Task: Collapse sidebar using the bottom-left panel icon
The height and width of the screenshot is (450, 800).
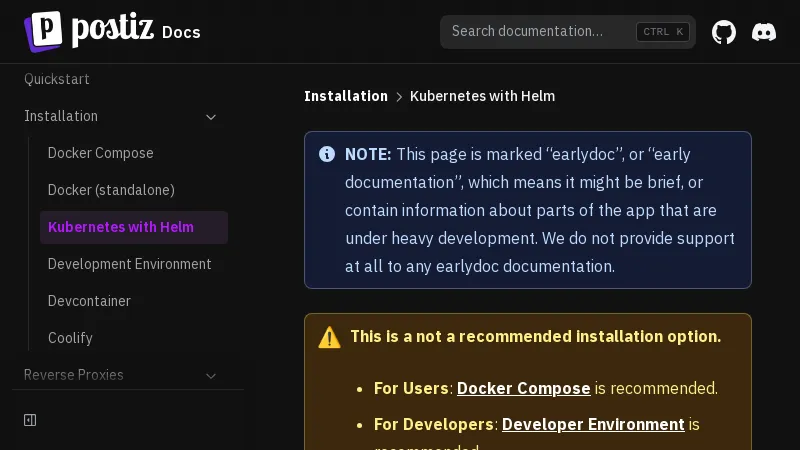Action: pyautogui.click(x=30, y=420)
